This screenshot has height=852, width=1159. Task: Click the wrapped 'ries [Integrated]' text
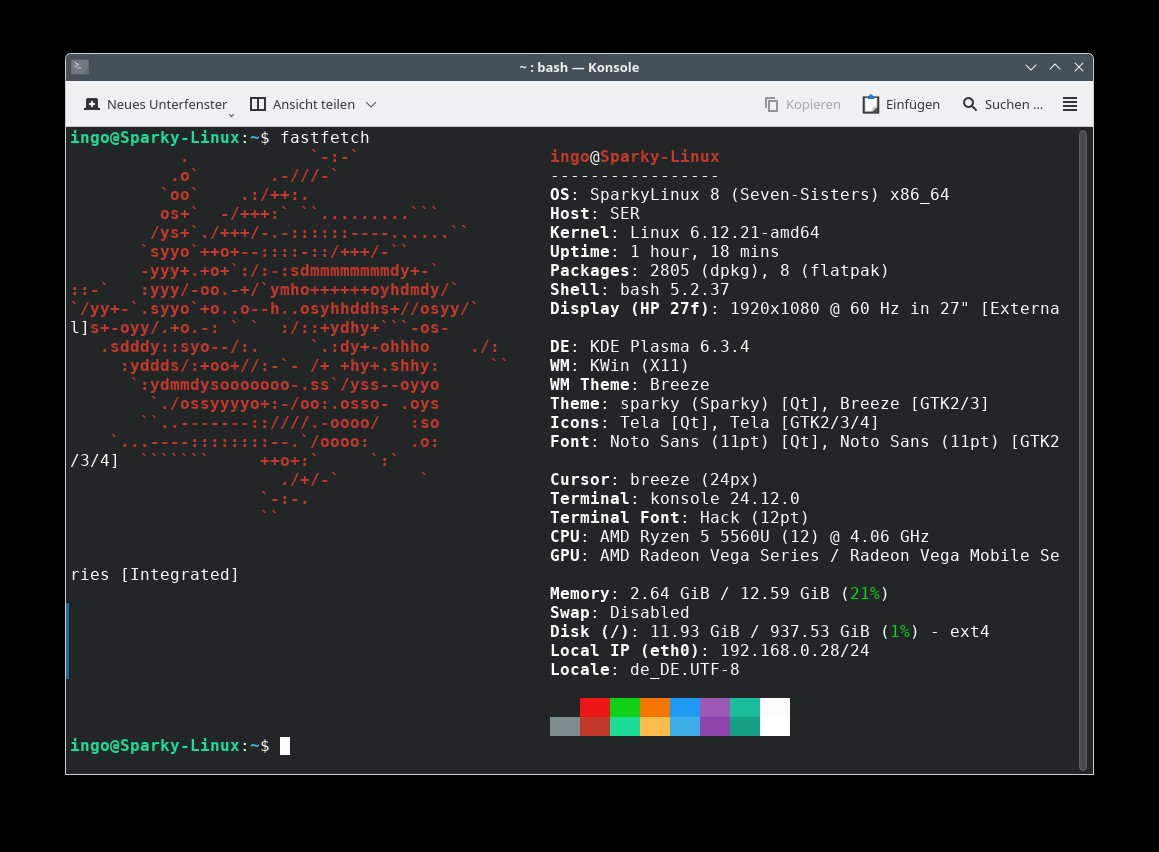pos(154,574)
